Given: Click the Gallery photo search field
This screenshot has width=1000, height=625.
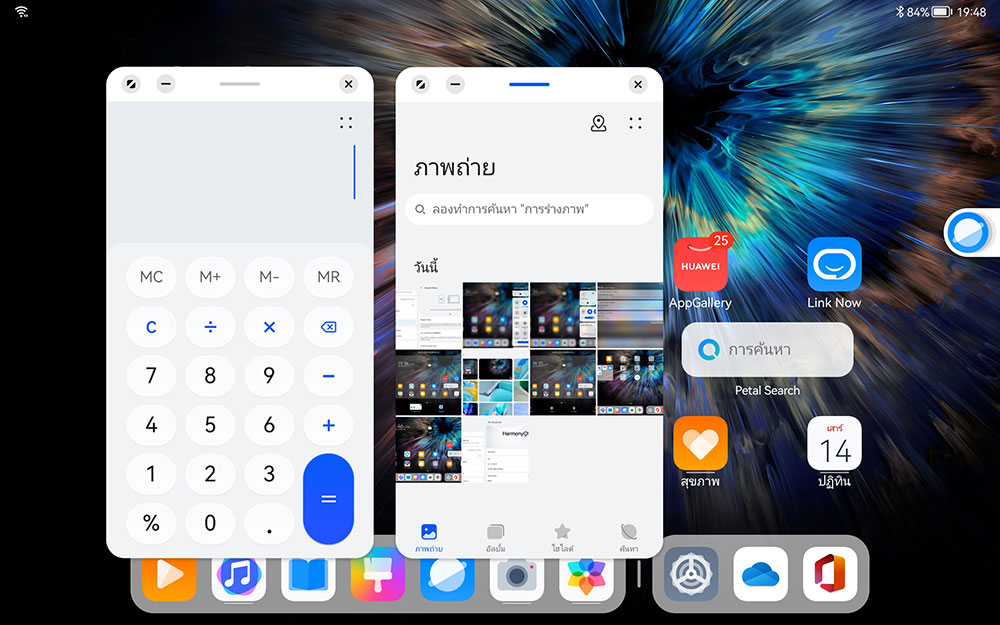Looking at the screenshot, I should point(529,209).
